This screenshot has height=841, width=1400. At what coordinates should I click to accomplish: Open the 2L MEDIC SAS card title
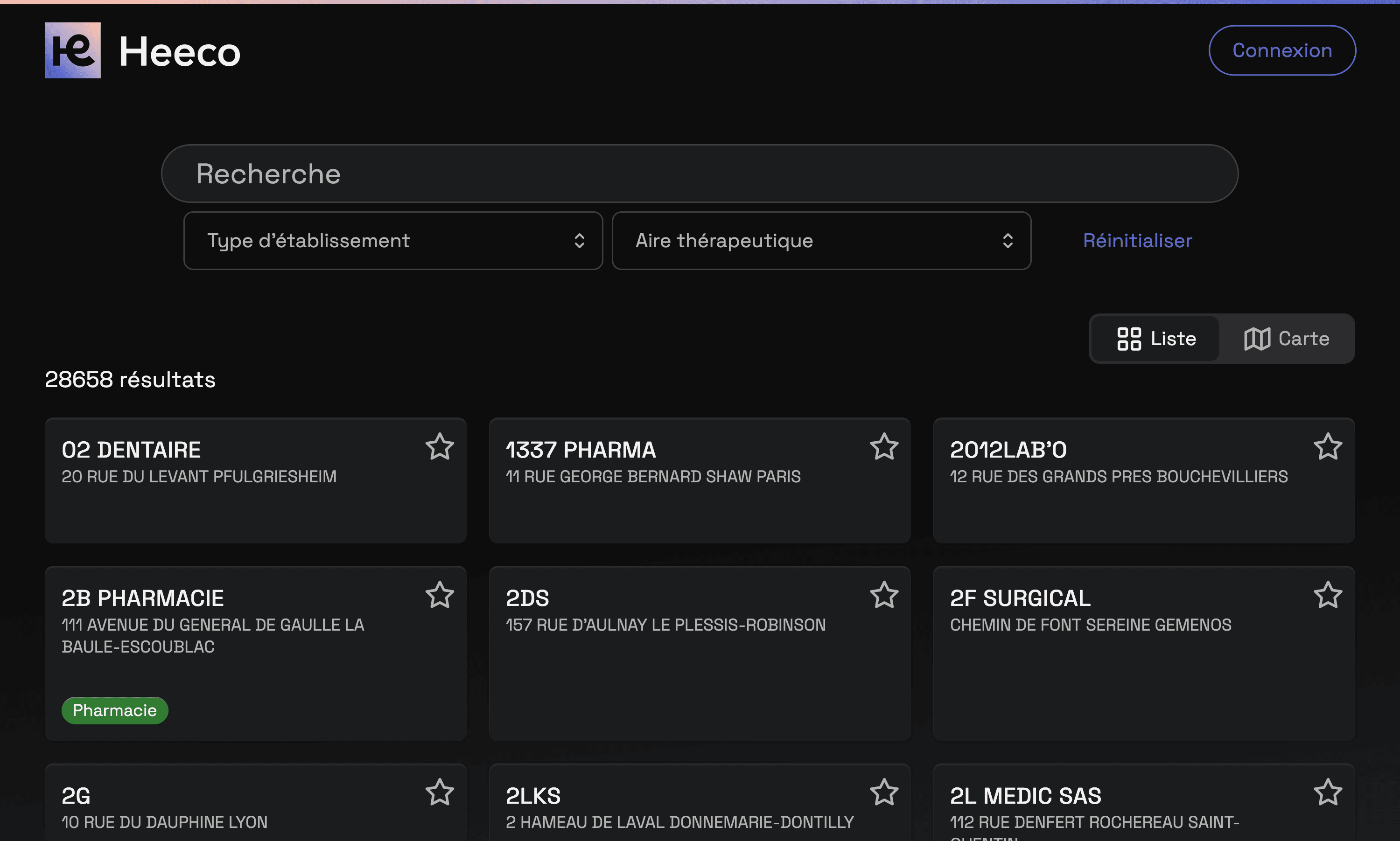click(x=1025, y=796)
